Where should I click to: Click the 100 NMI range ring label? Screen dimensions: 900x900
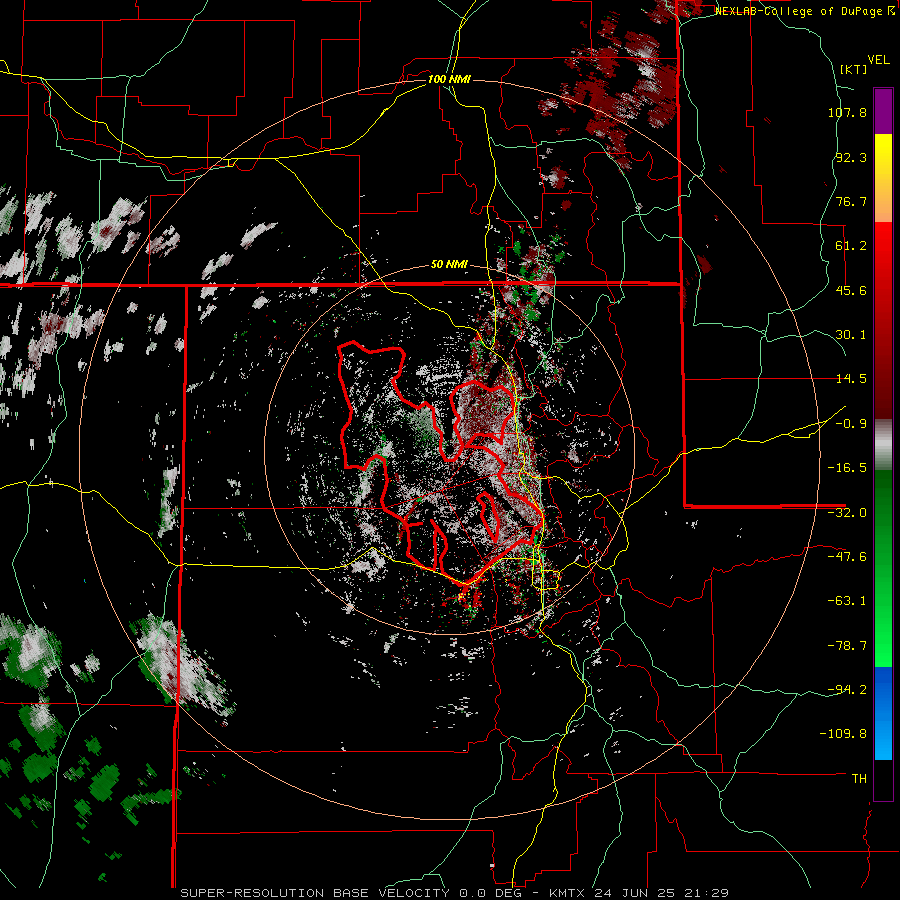pyautogui.click(x=449, y=79)
